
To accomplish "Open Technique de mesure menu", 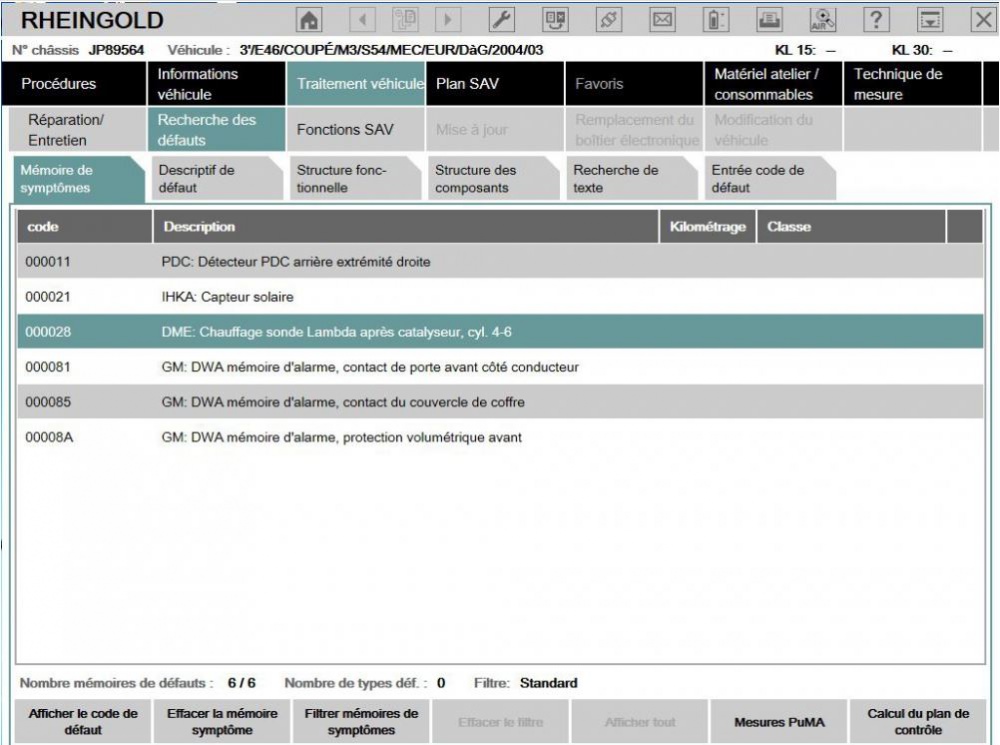I will coord(913,84).
